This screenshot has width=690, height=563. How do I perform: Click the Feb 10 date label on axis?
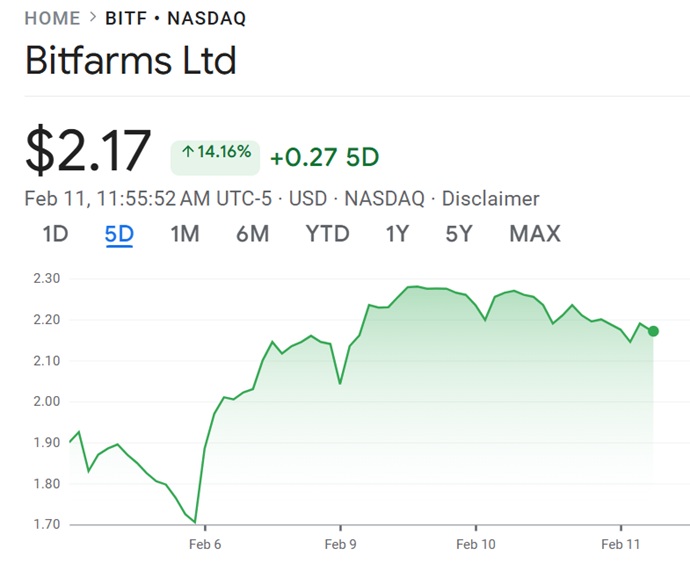click(x=476, y=545)
